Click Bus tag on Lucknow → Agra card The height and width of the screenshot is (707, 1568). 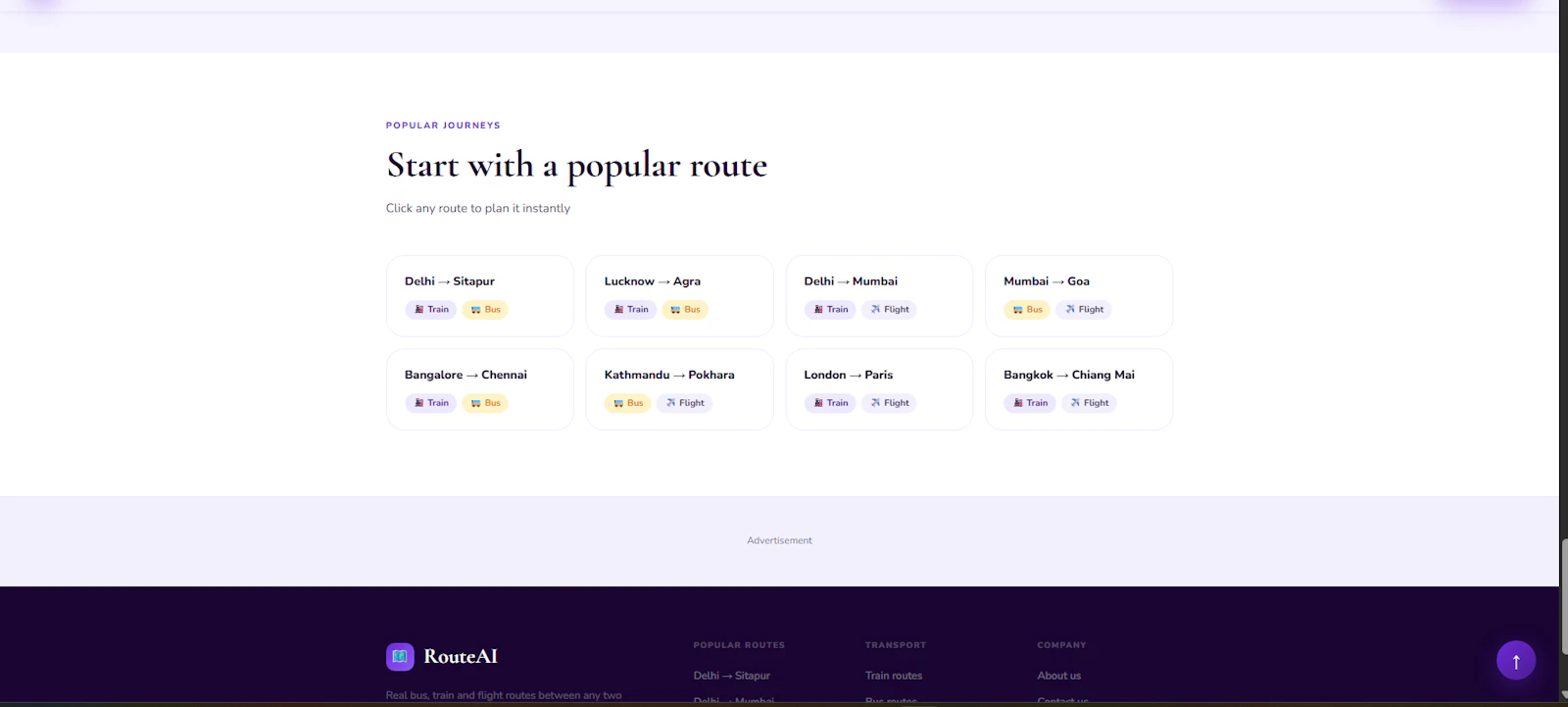(x=685, y=310)
